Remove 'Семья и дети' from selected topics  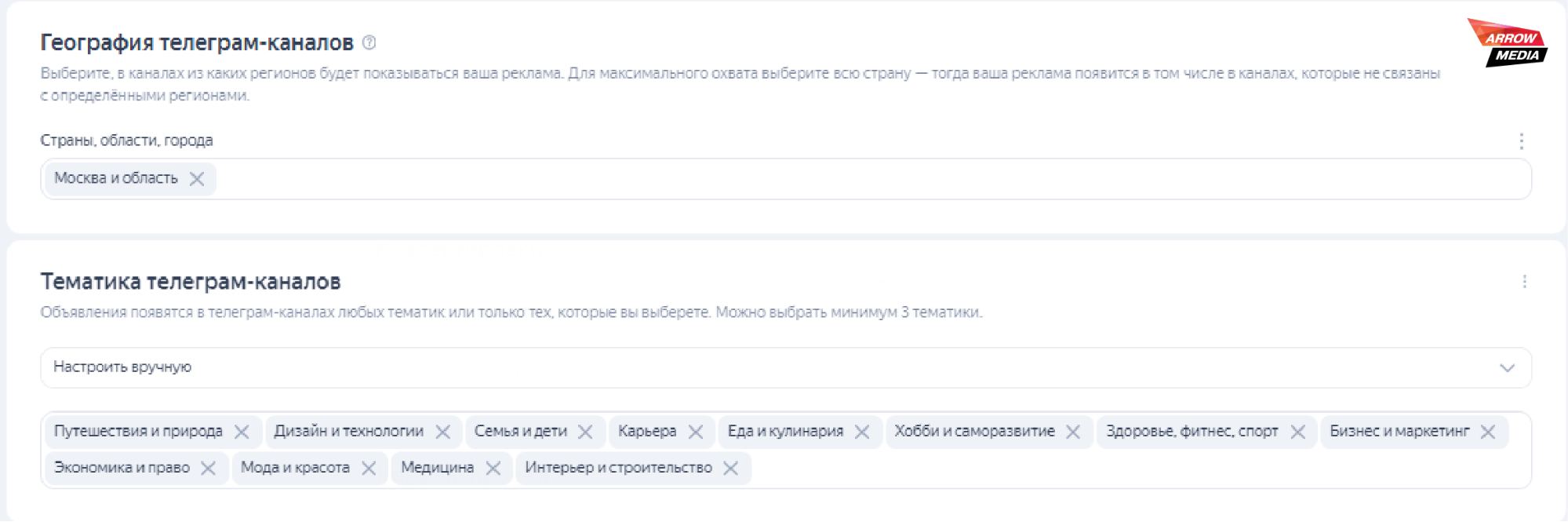coord(585,432)
